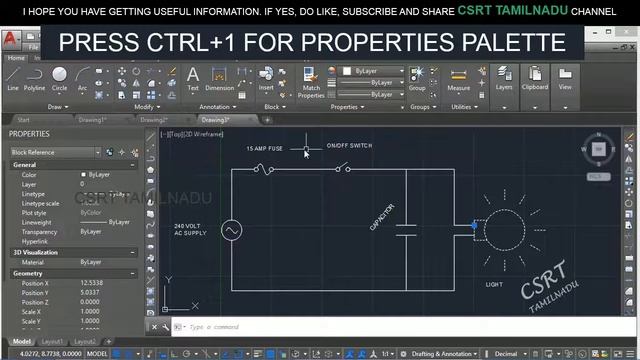Open the AutoCAD application menu logo
Screen dimensions: 640x360
click(11, 40)
